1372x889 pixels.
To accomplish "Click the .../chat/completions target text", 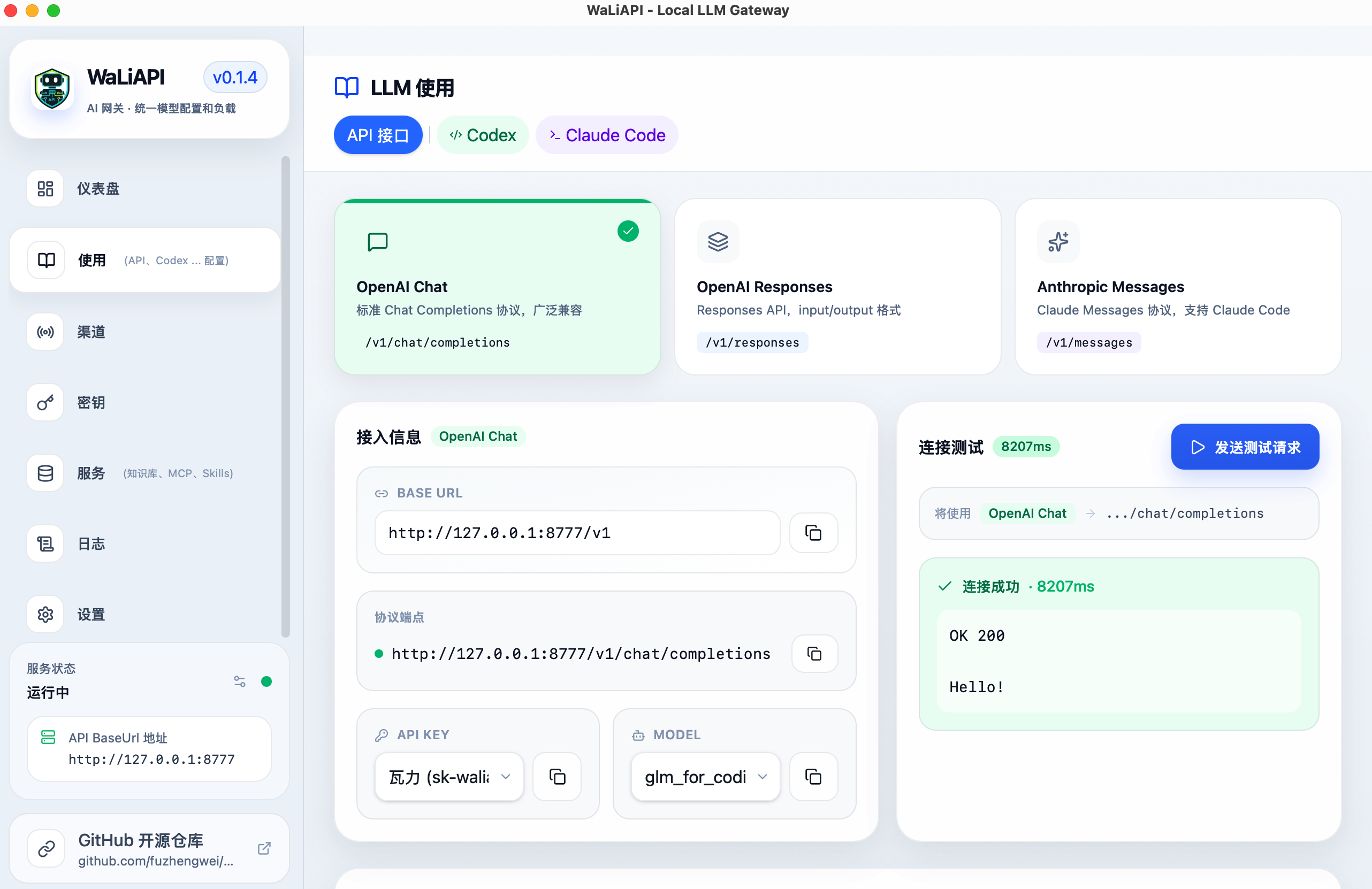I will tap(1185, 514).
